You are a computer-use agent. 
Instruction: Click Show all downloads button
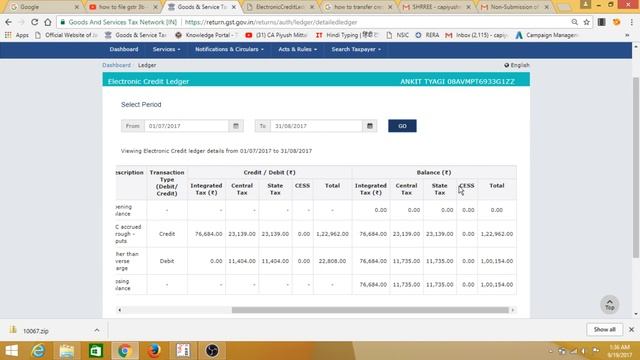pos(604,329)
